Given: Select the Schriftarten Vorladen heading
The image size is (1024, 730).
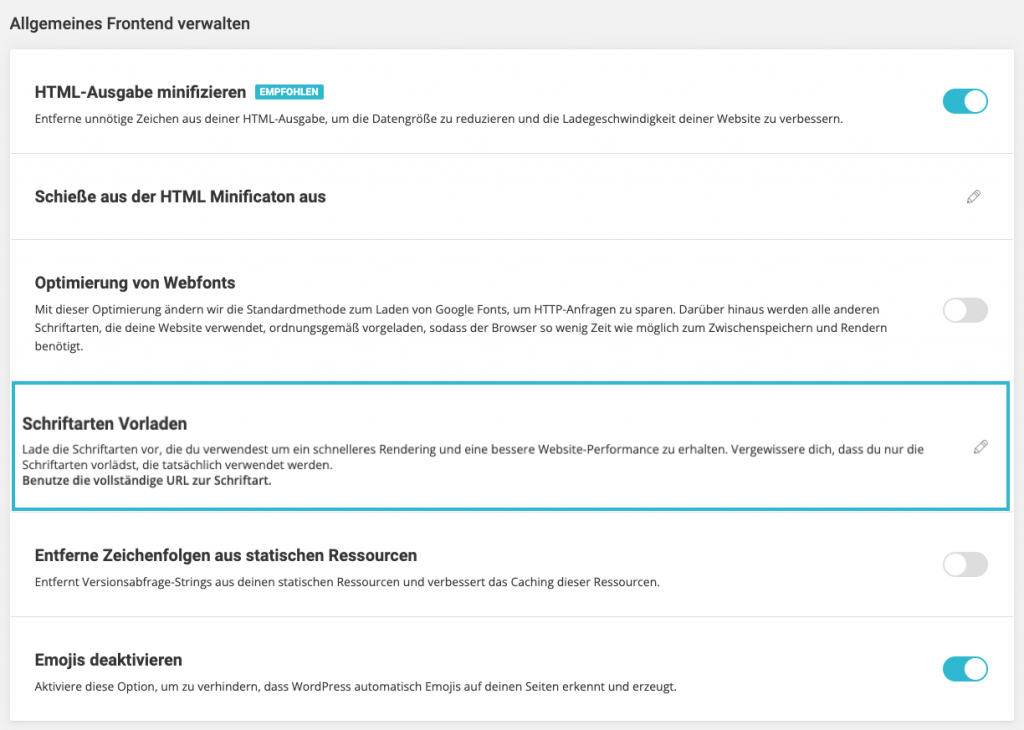Looking at the screenshot, I should click(x=104, y=424).
